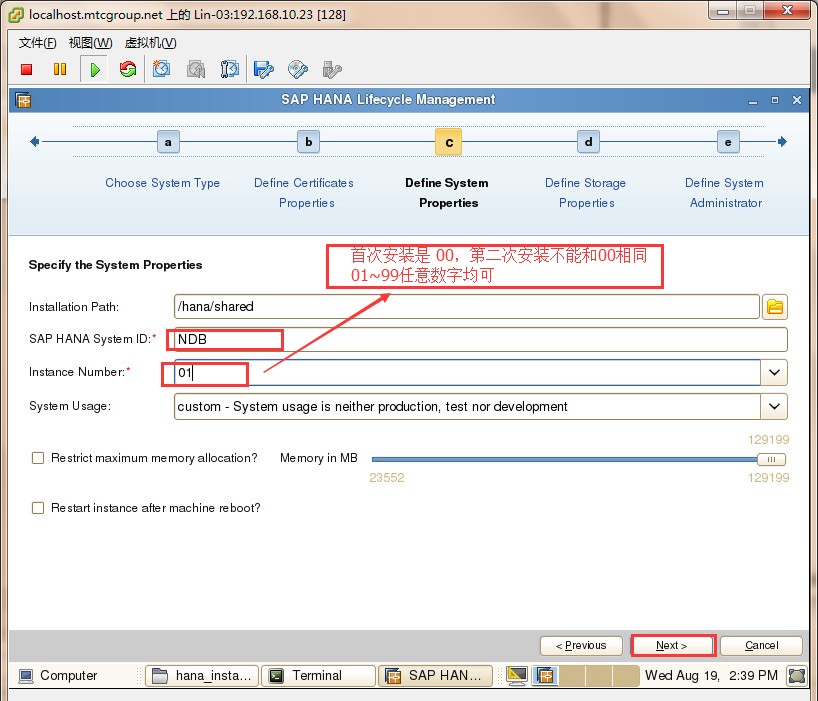This screenshot has width=818, height=701.
Task: Select step e in the roadmap
Action: pos(728,142)
